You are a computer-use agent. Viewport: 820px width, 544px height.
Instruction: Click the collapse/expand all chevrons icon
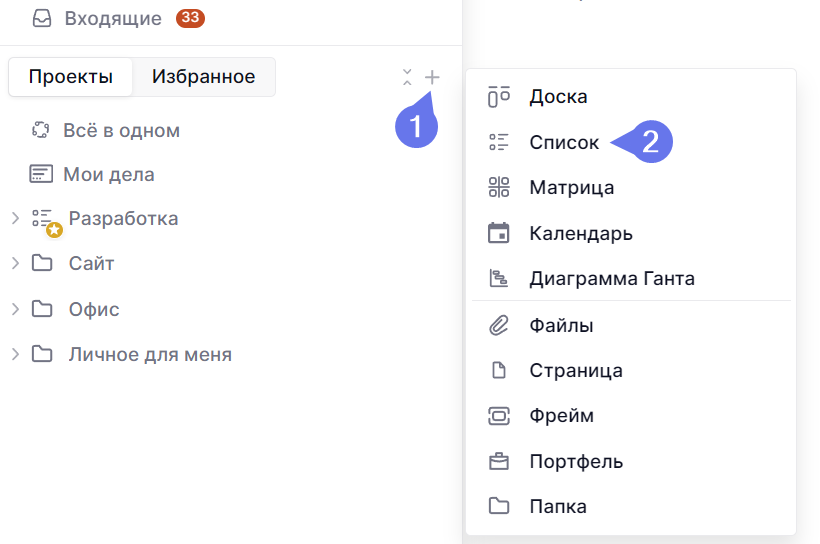tap(407, 77)
